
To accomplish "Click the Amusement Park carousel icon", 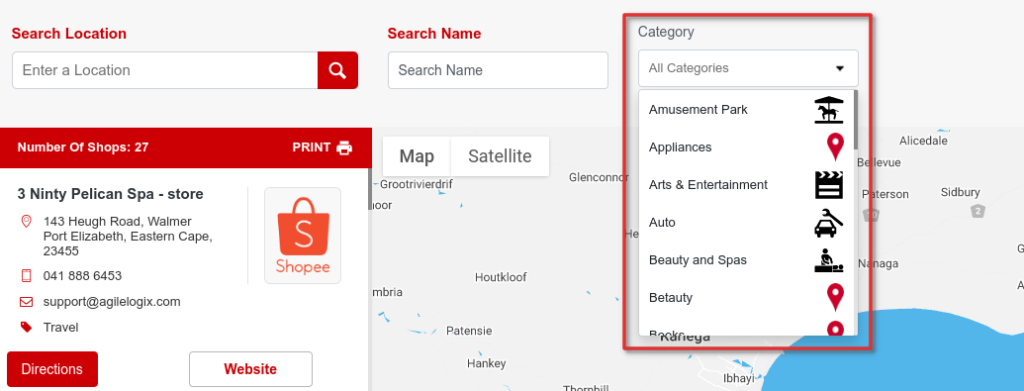I will 829,110.
